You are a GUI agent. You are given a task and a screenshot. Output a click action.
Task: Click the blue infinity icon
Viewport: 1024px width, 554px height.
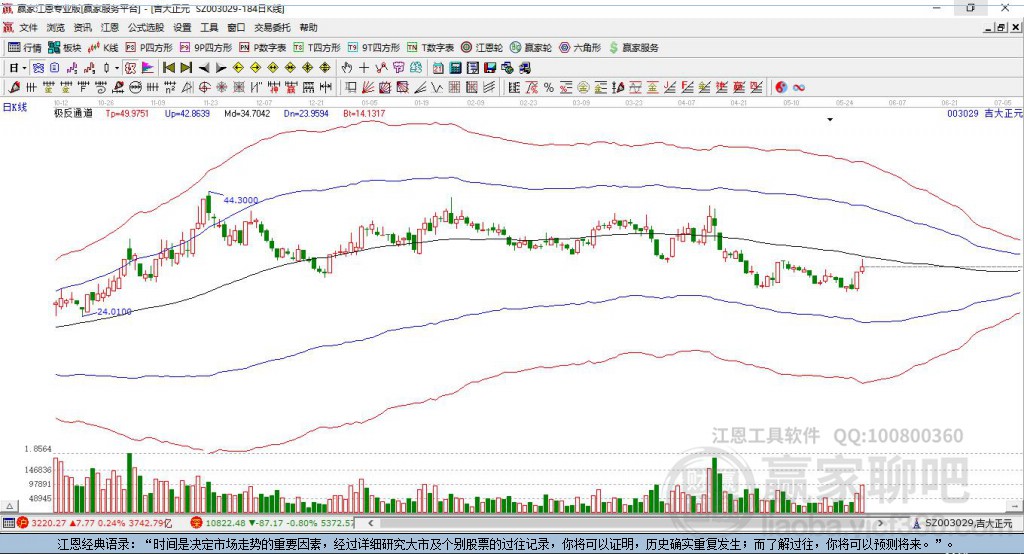(799, 88)
